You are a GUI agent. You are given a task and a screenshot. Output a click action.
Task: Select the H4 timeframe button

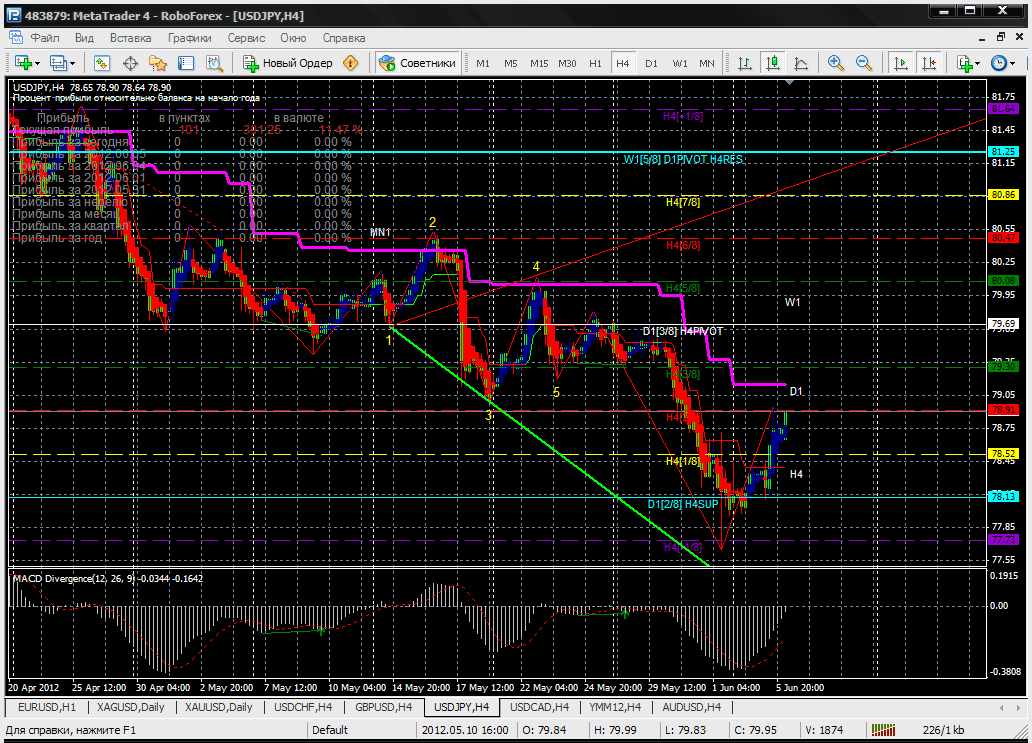(623, 63)
